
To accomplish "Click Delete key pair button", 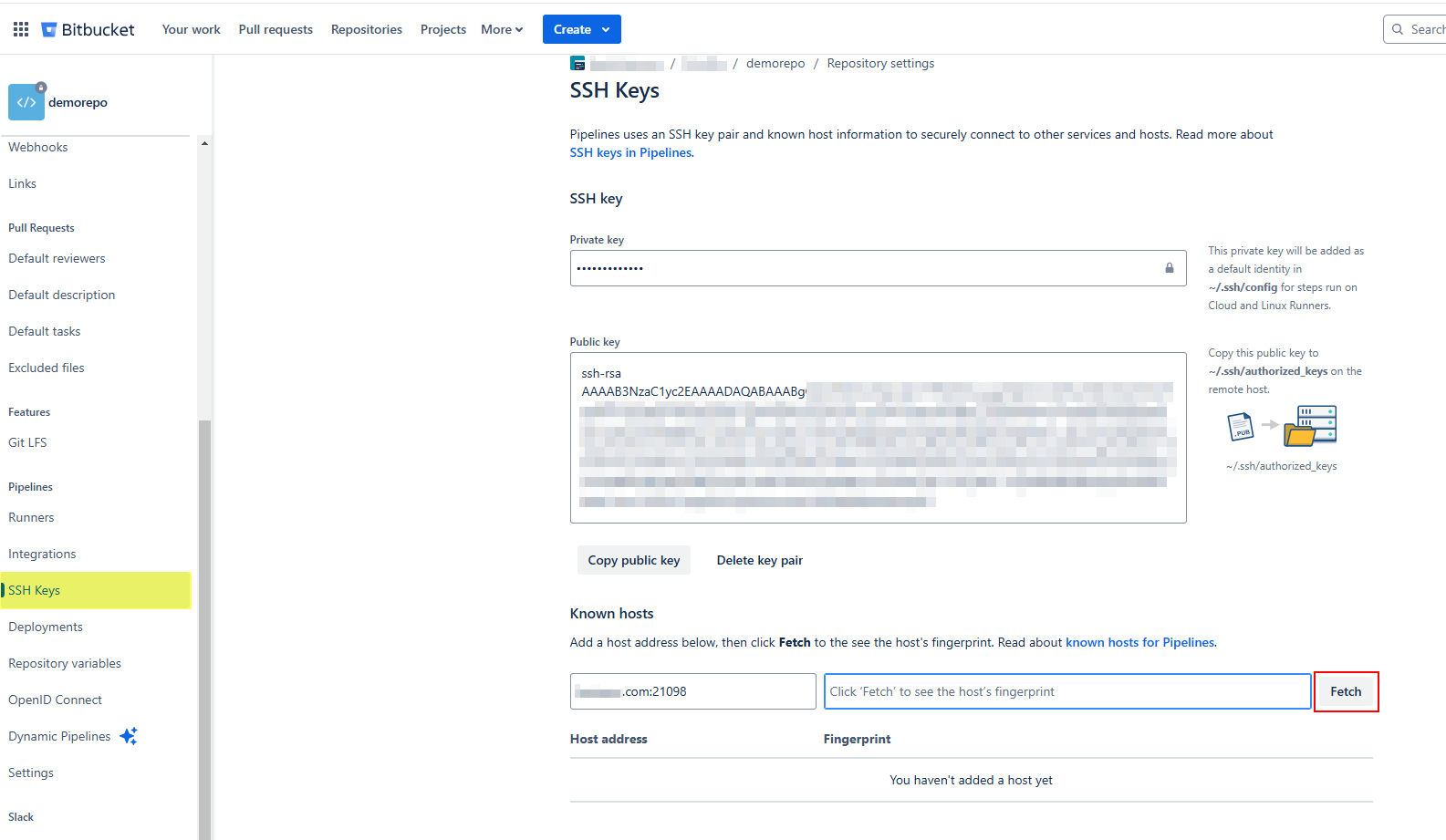I will coord(759,560).
